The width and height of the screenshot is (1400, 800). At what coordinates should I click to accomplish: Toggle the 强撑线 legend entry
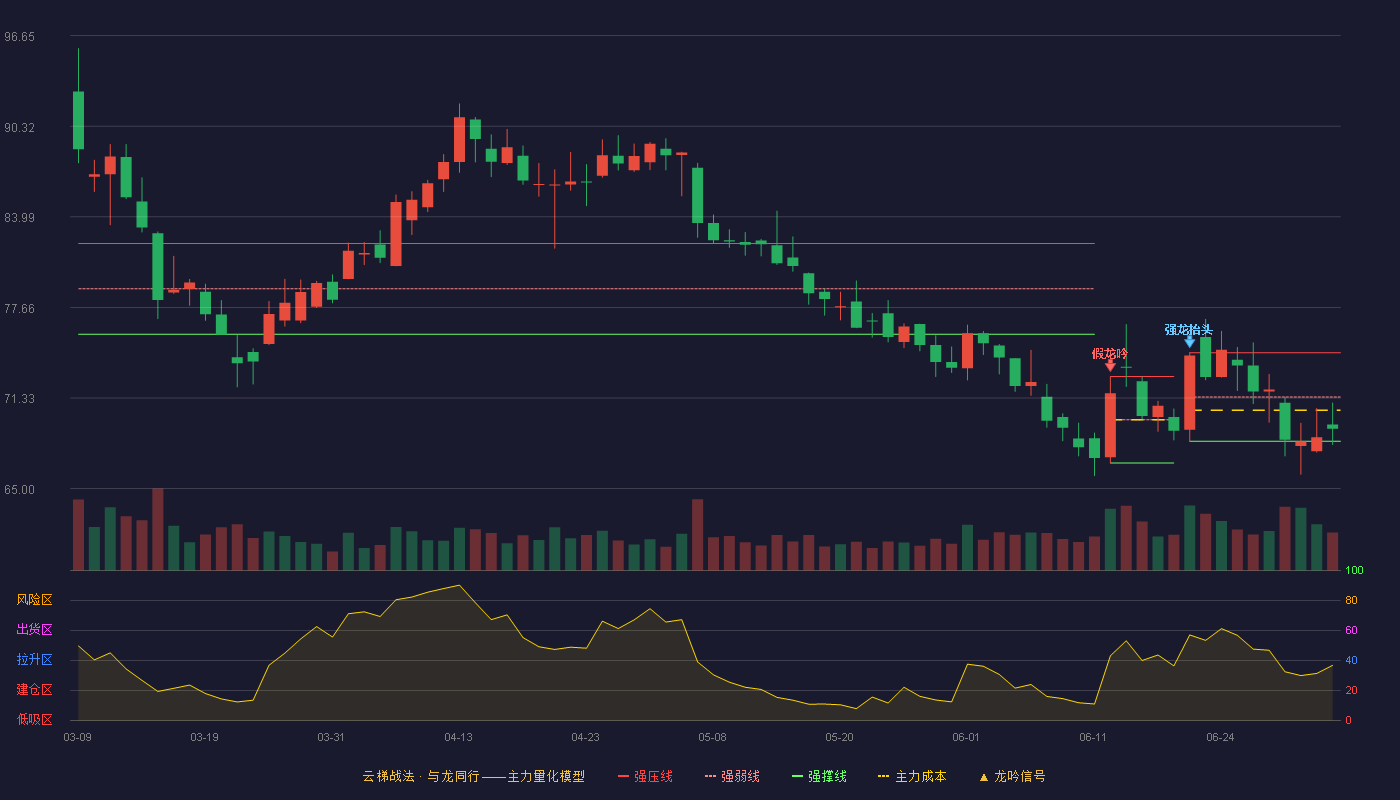pyautogui.click(x=819, y=776)
